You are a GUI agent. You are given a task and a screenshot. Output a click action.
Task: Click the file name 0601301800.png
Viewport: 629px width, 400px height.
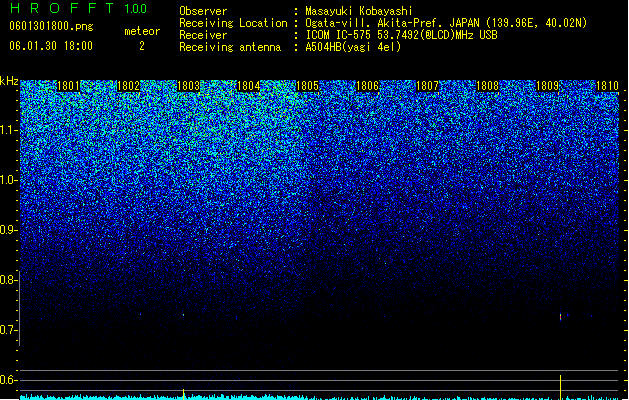coord(51,26)
